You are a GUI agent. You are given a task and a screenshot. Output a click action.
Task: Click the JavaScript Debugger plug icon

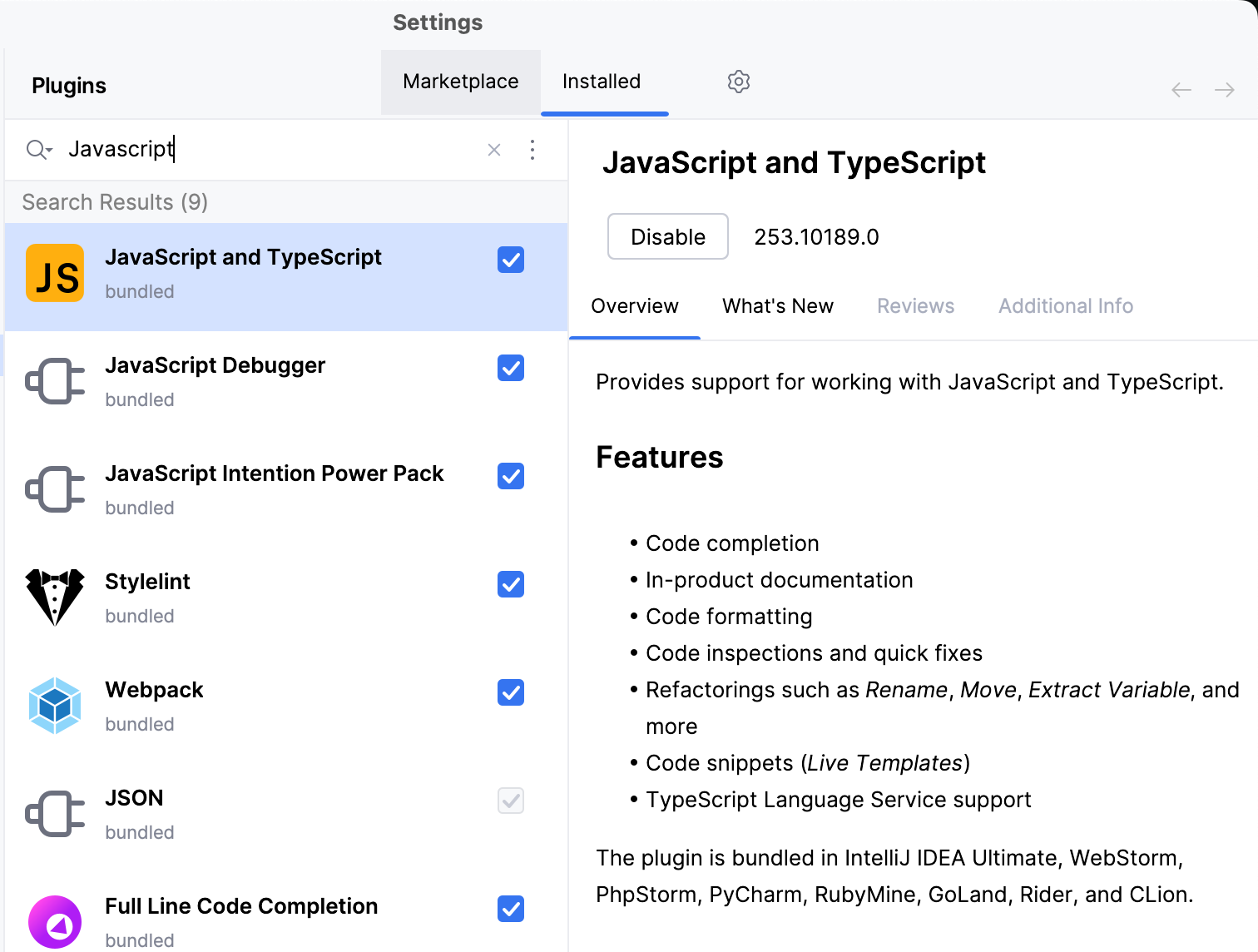pos(54,381)
